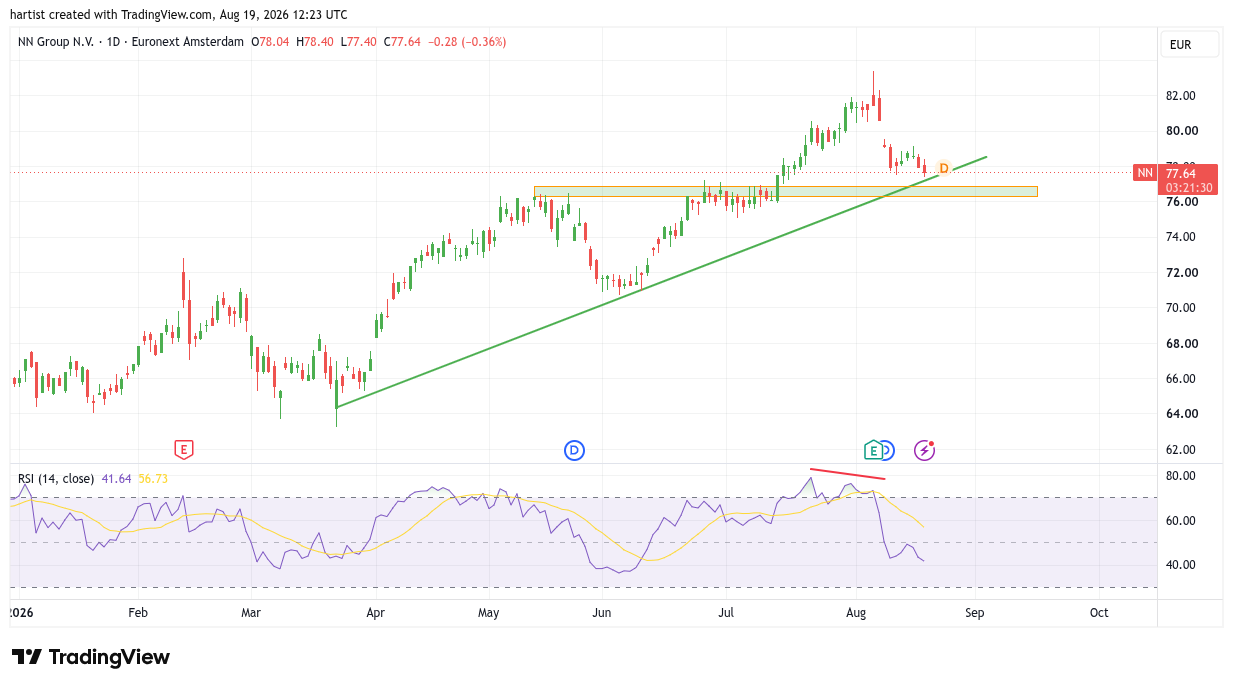The image size is (1233, 687).
Task: Click the green earnings E marker in August
Action: pos(873,450)
